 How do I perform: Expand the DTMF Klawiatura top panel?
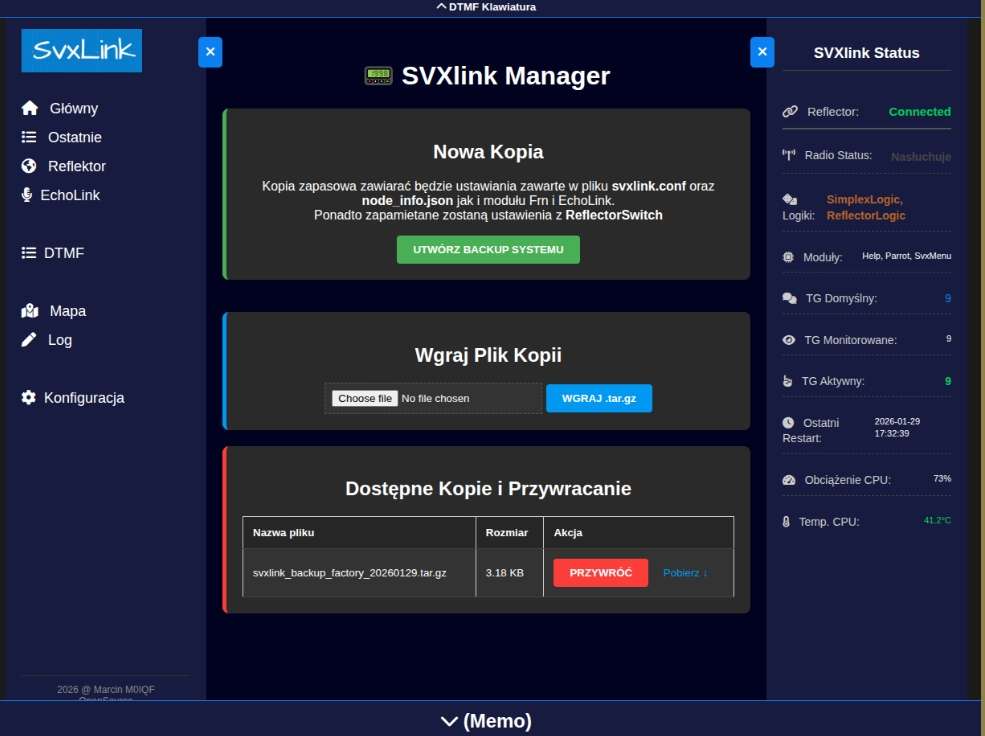(486, 7)
